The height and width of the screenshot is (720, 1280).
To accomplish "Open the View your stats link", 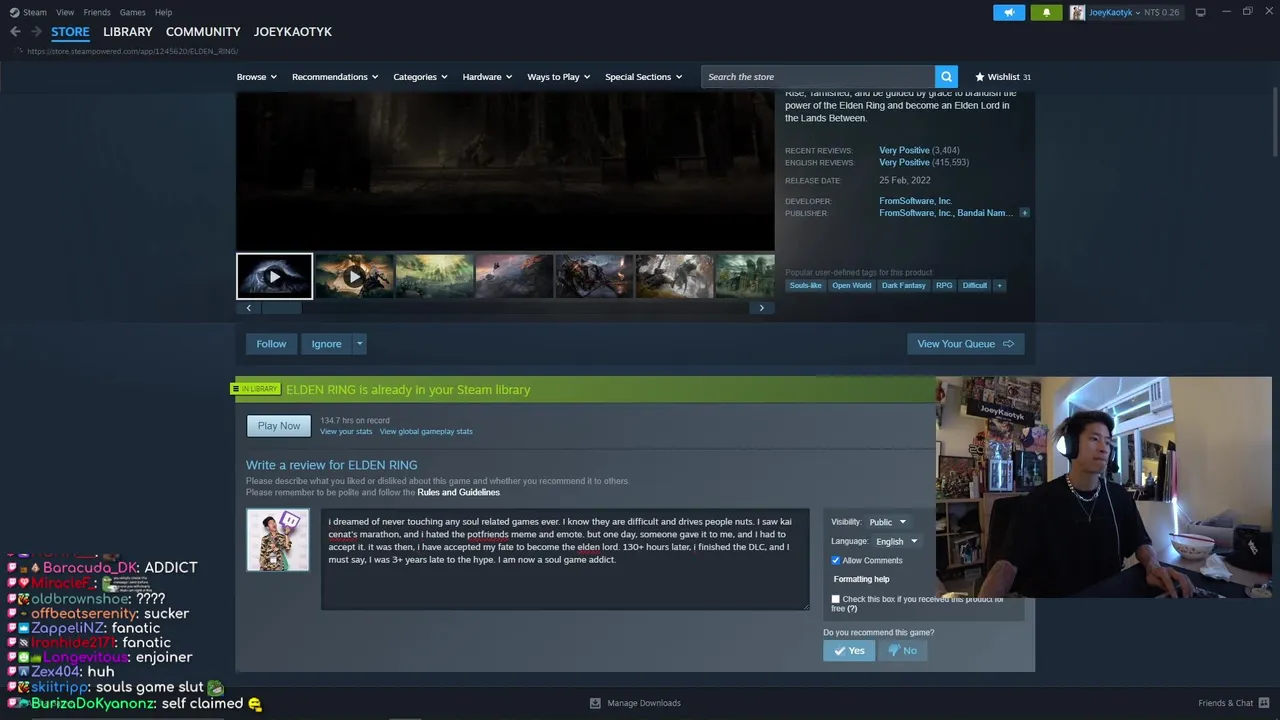I will click(x=346, y=431).
